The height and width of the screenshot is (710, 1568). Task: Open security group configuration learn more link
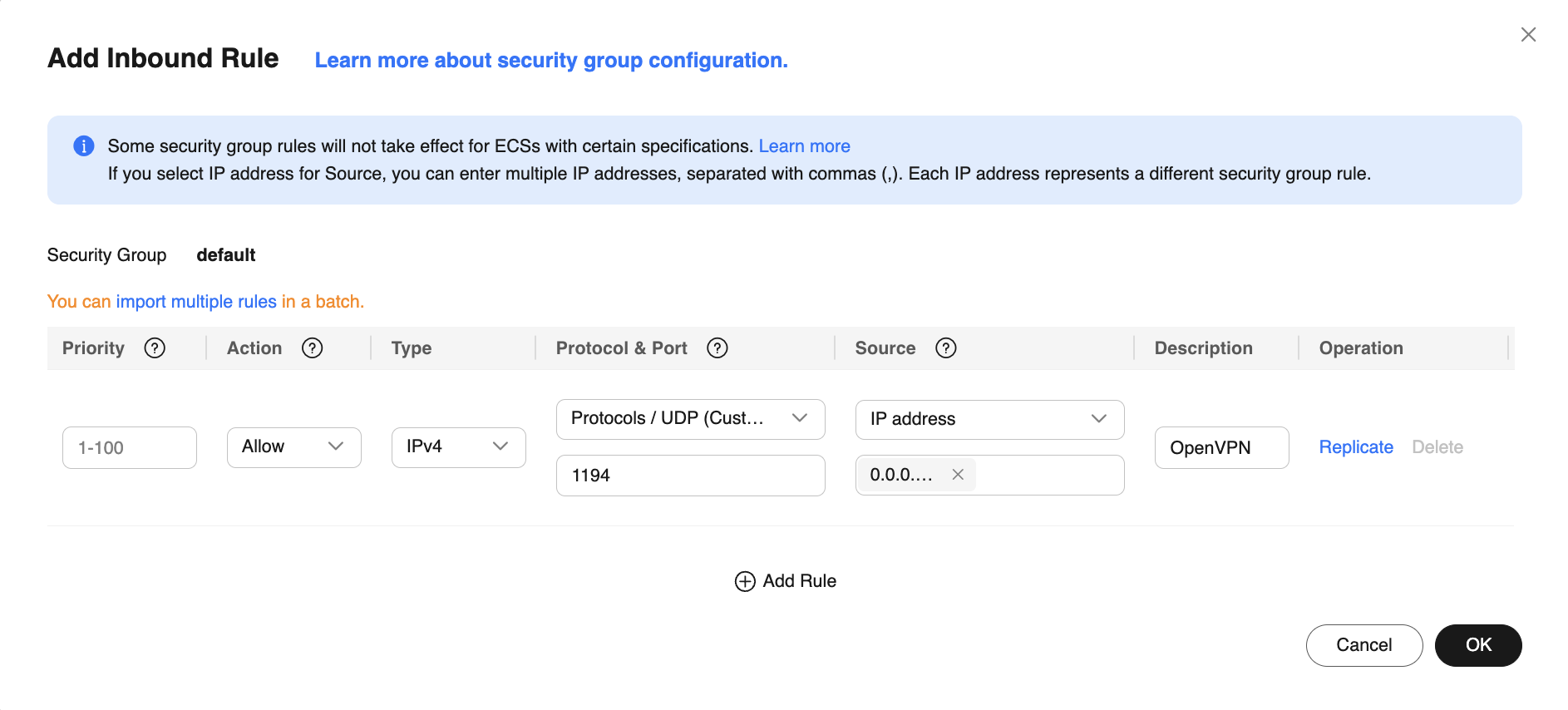(551, 61)
